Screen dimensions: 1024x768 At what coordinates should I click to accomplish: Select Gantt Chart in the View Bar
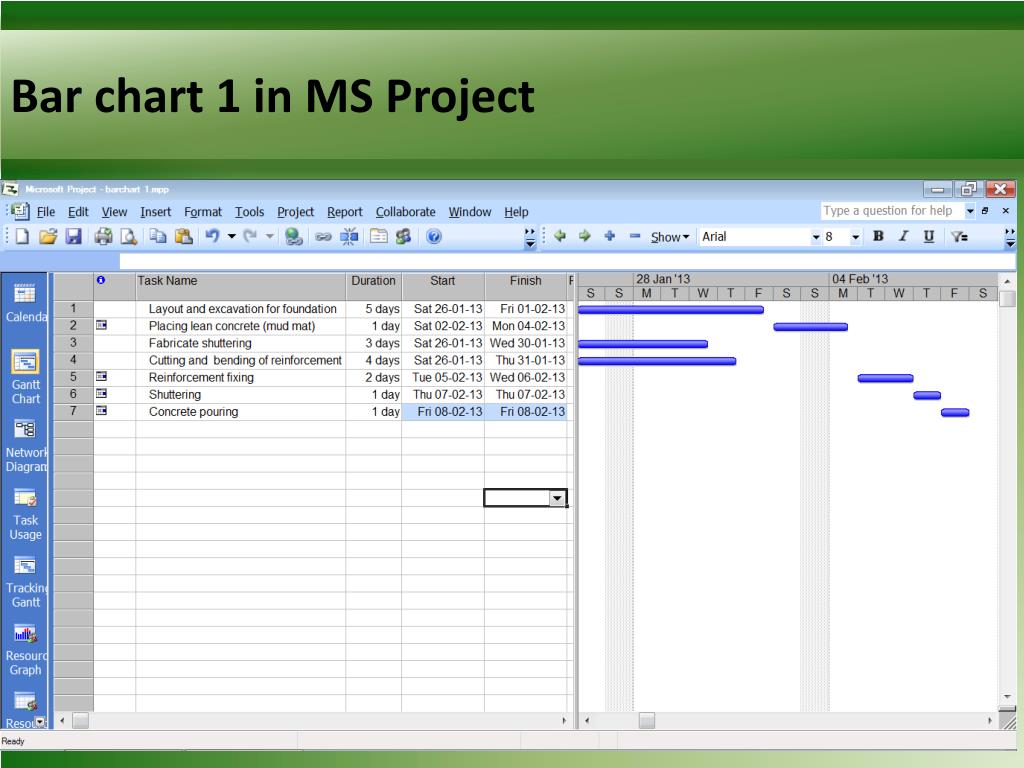25,377
